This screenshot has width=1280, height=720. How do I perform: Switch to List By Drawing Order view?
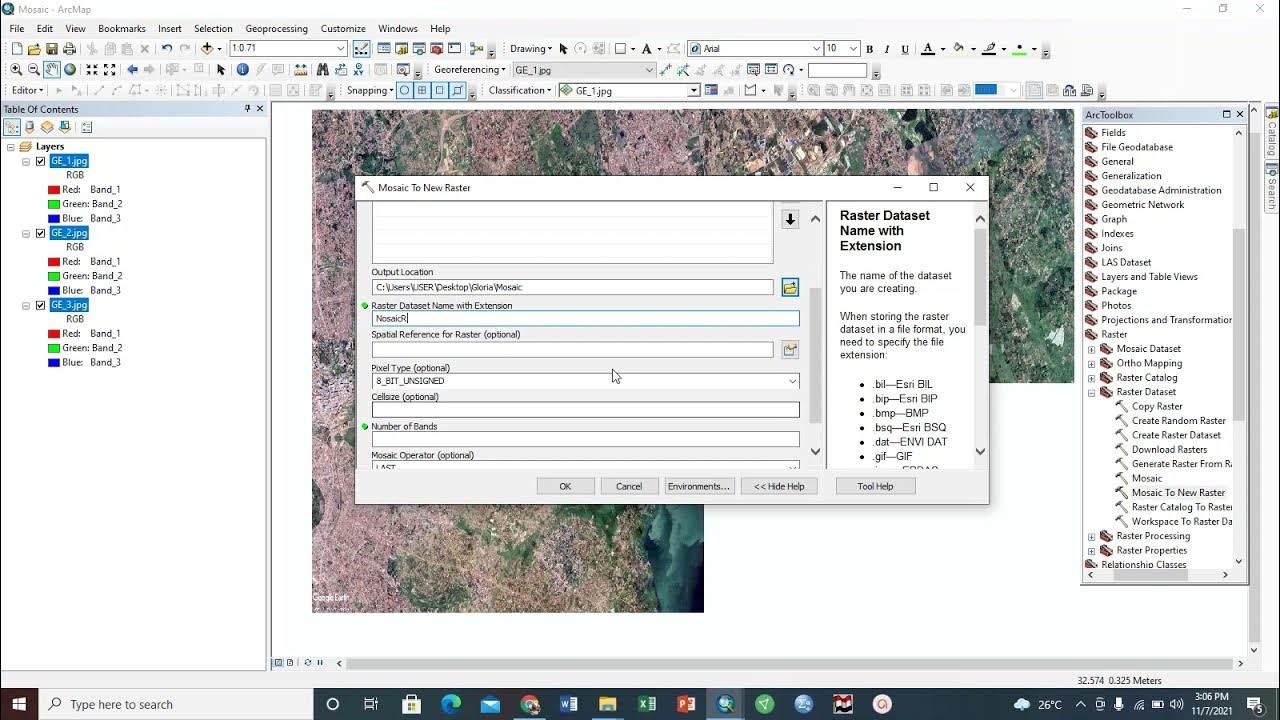12,127
